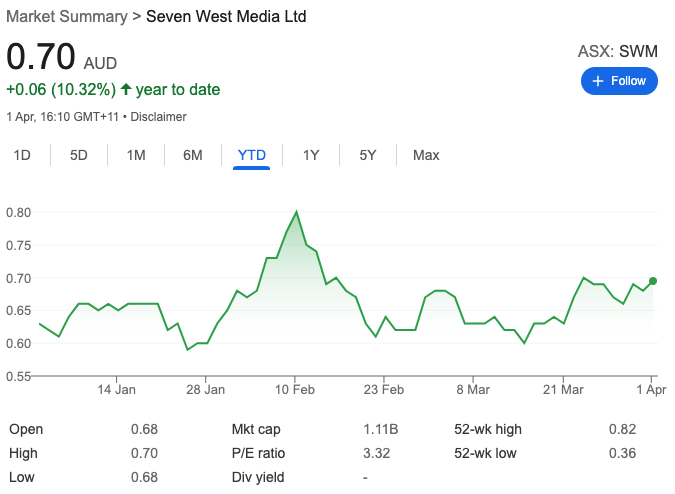Click the green dot marking the current price

tap(653, 281)
